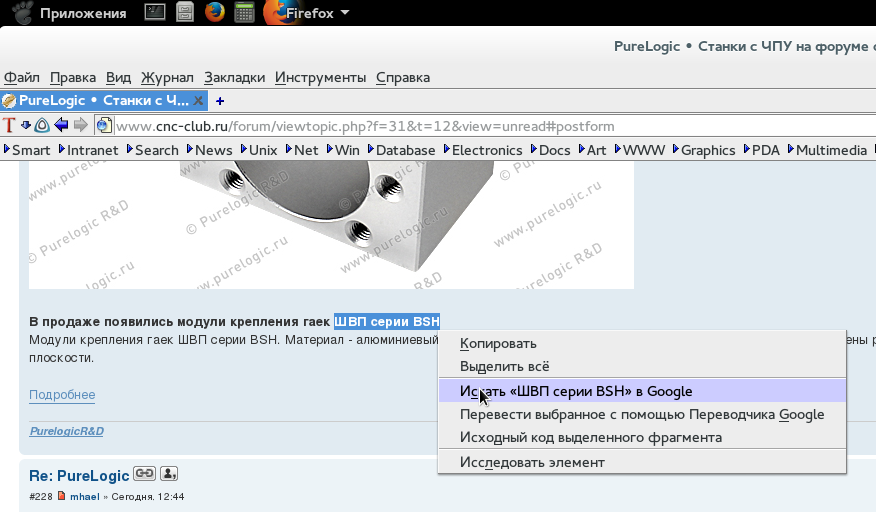Viewport: 876px width, 512px height.
Task: Expand the Unix bookmarks folder
Action: 259,150
